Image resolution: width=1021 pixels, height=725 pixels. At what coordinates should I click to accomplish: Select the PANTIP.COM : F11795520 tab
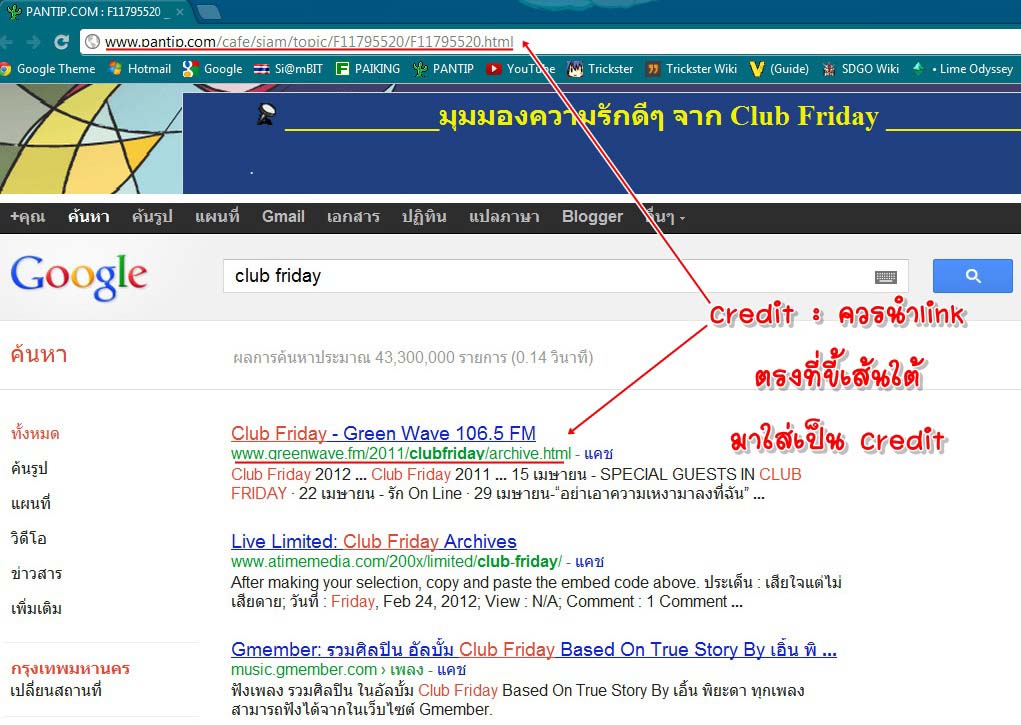95,12
